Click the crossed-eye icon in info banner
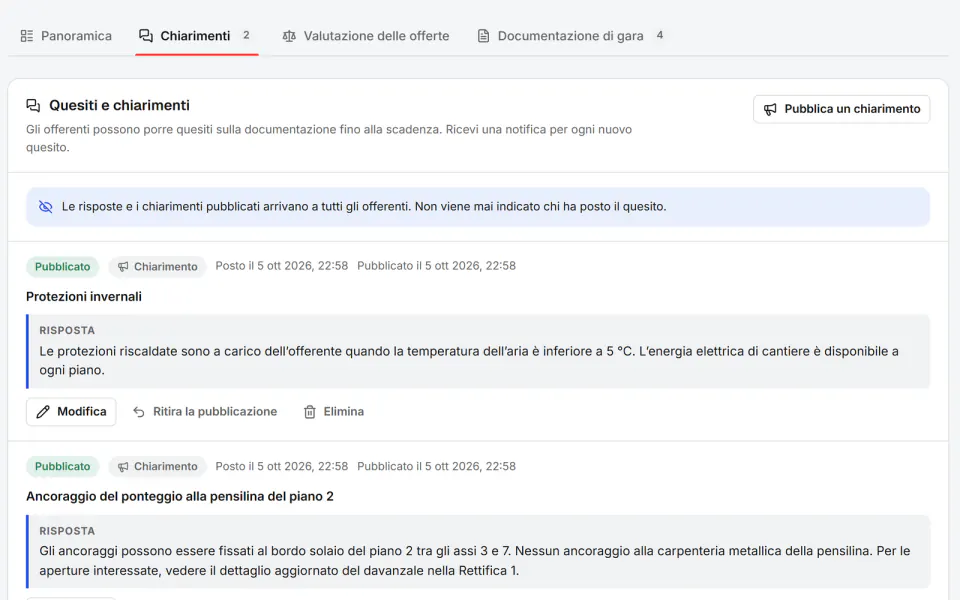The height and width of the screenshot is (600, 960). [46, 207]
